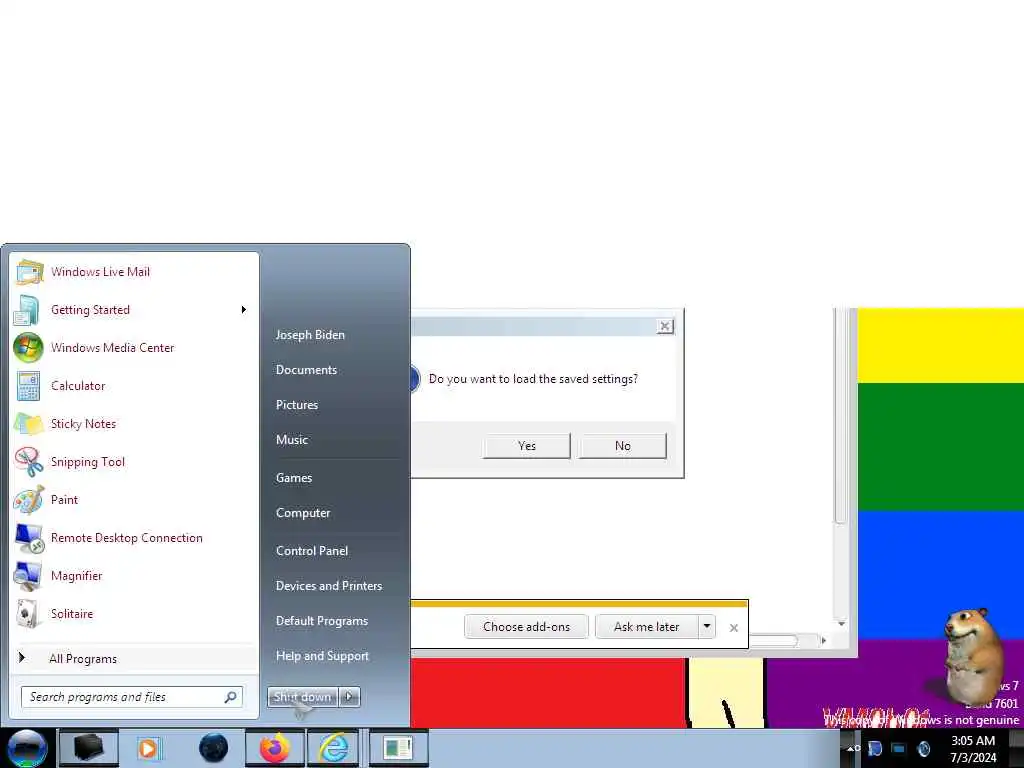Click the search magnifier icon
Screen dimensions: 1024x768
coord(231,697)
